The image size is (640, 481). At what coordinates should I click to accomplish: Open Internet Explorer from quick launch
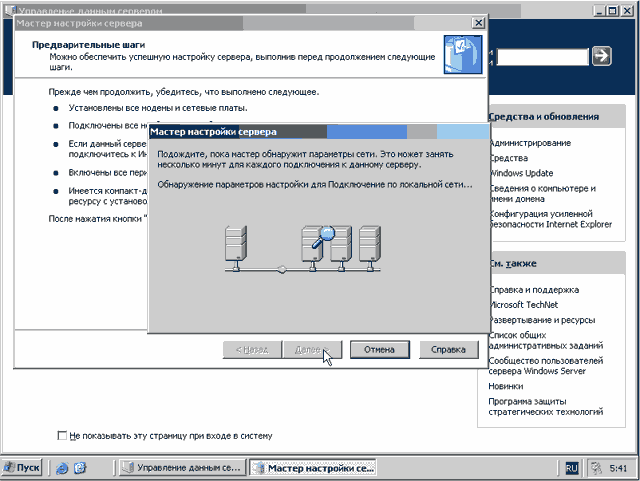(x=62, y=468)
